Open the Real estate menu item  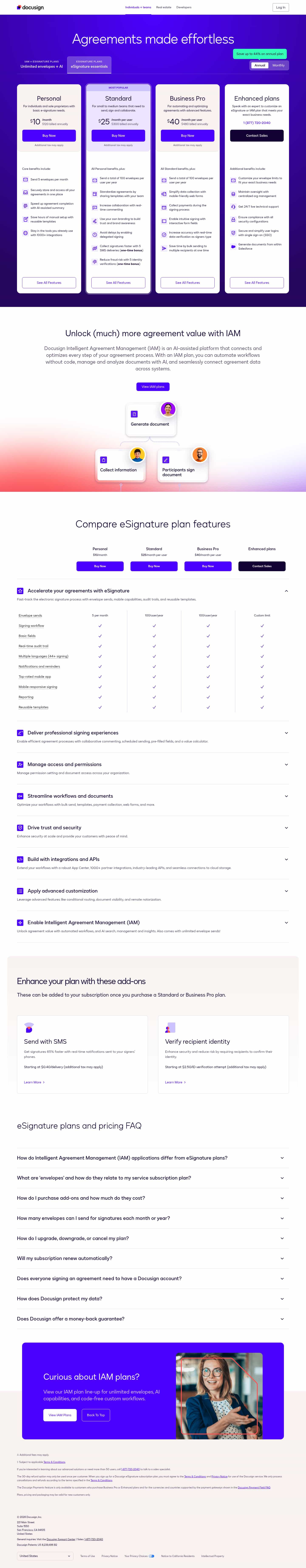pos(163,7)
